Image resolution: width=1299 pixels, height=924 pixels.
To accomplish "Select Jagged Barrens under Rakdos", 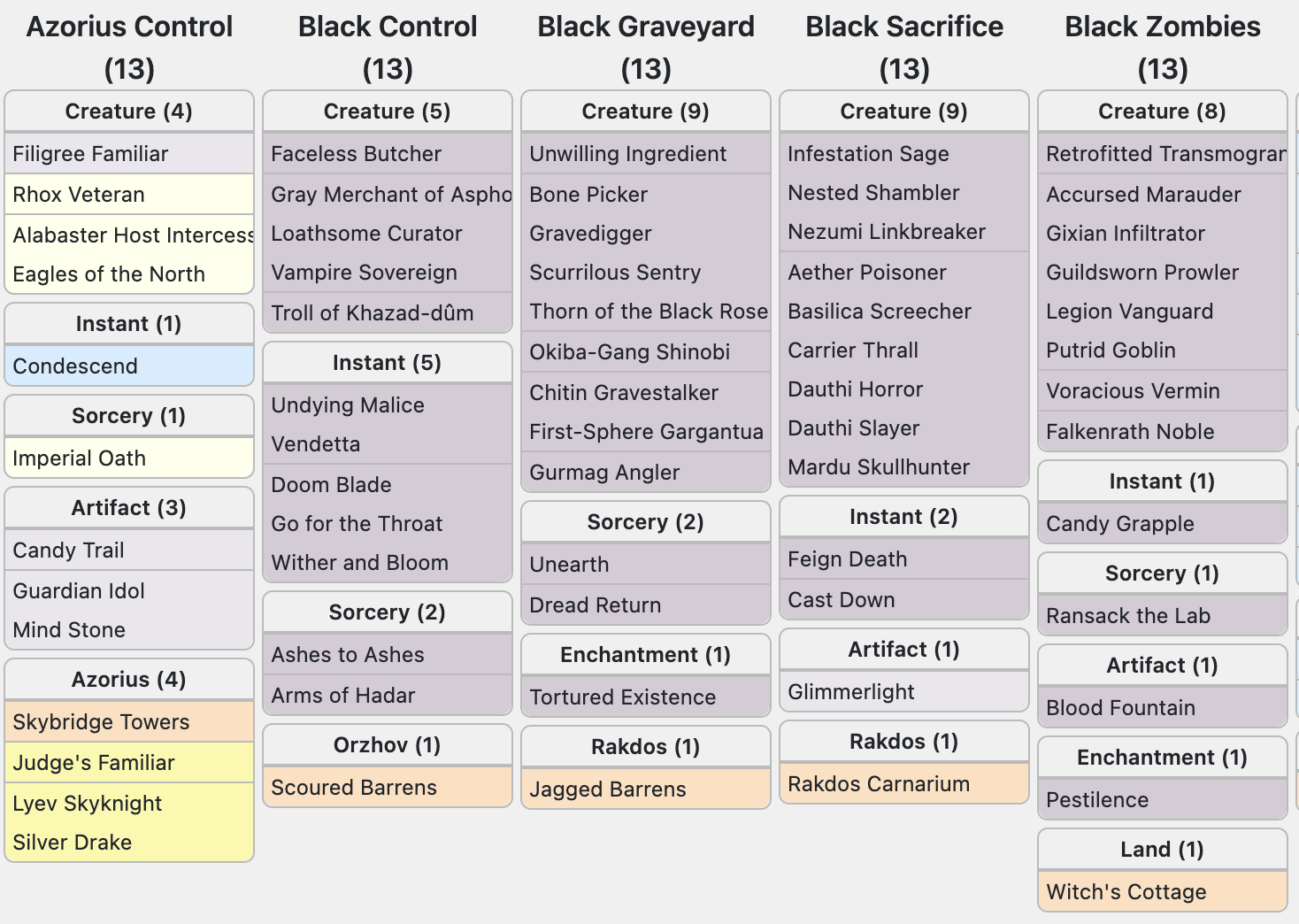I will [x=607, y=789].
